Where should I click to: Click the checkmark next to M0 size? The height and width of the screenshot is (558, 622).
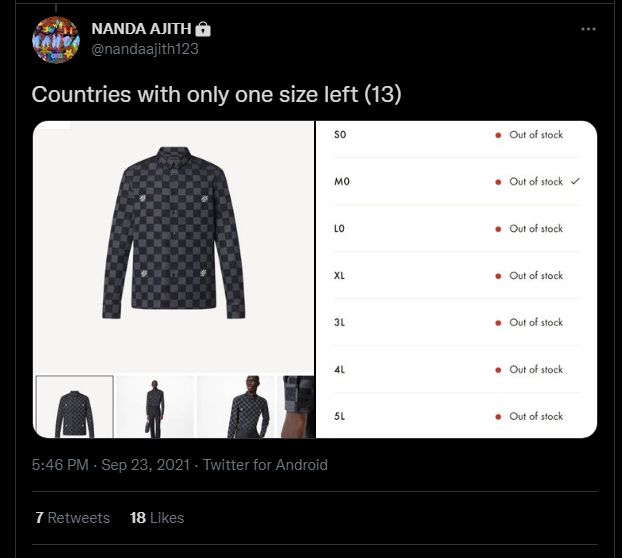coord(575,181)
